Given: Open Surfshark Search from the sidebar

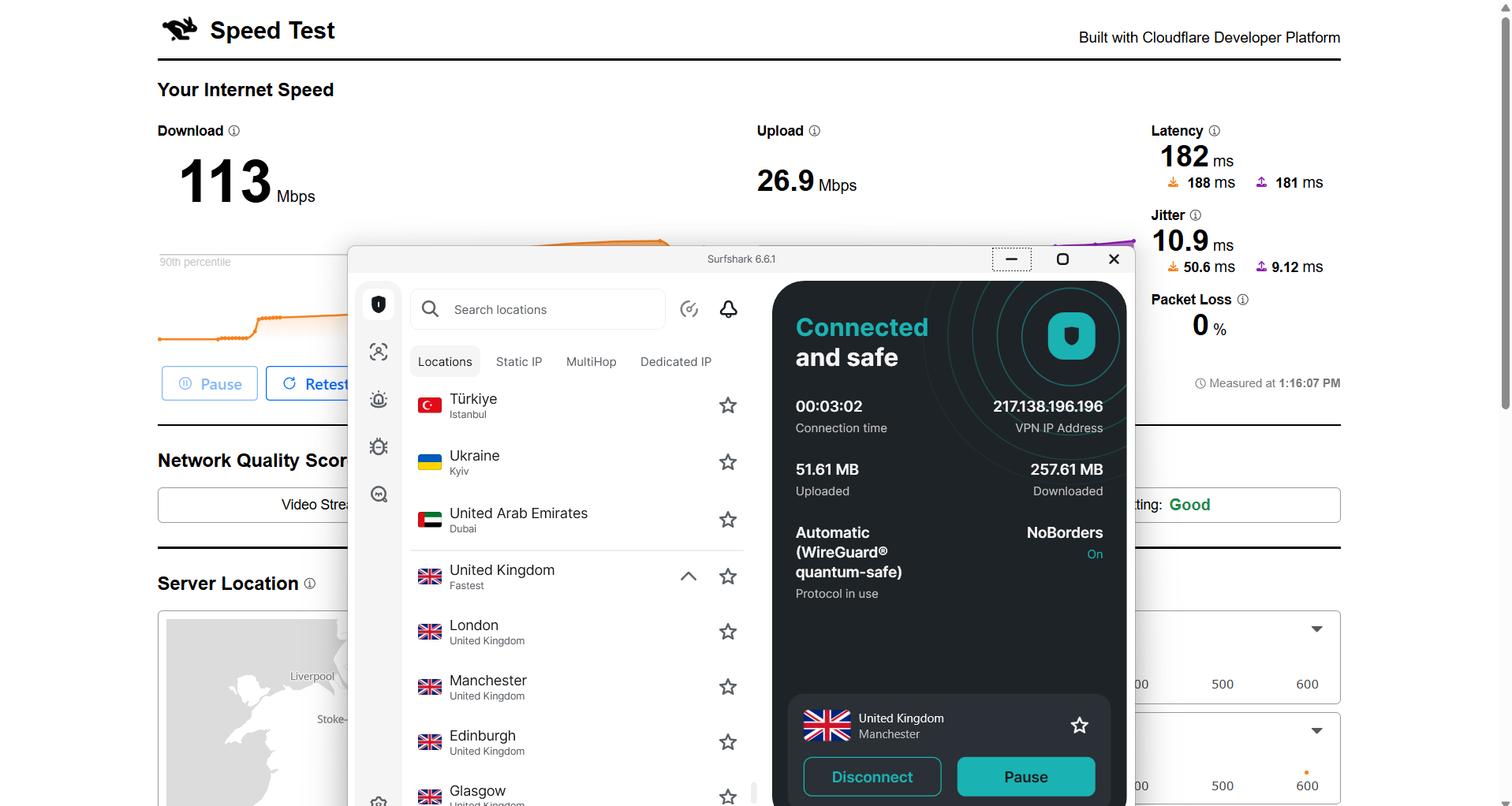Looking at the screenshot, I should coord(379,494).
